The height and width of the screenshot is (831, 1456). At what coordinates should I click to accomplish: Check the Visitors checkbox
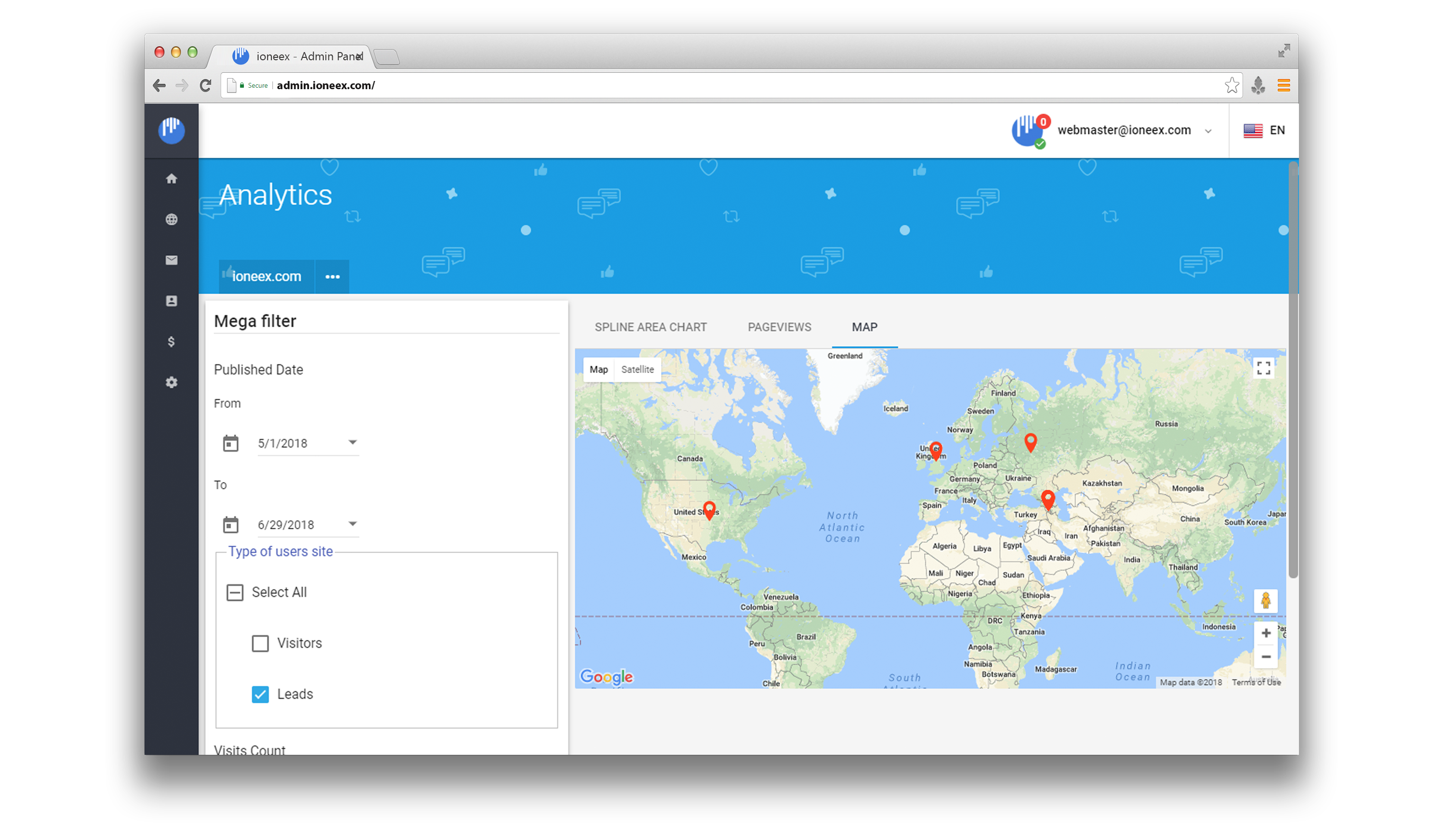coord(260,643)
